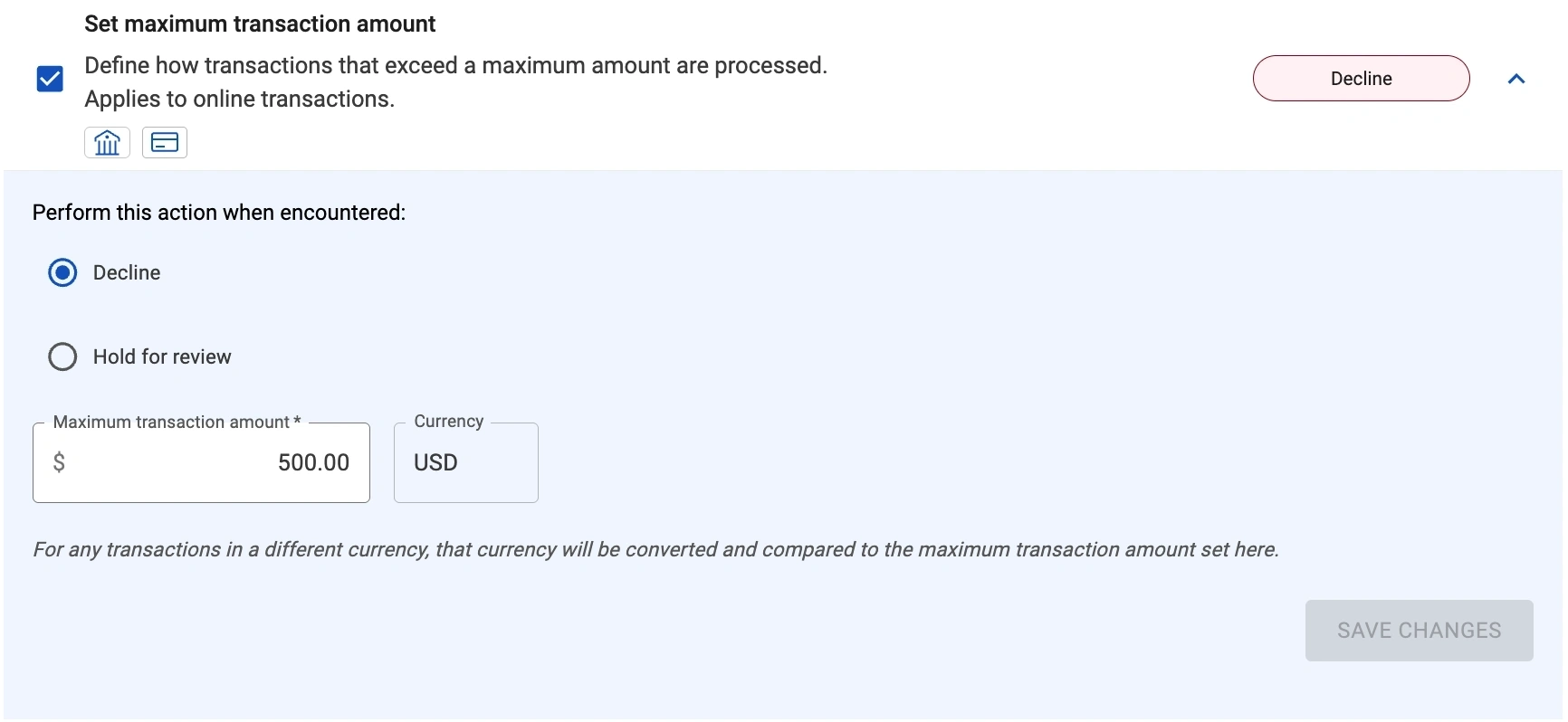Click the italic currency conversion note
The image size is (1568, 722).
click(x=655, y=550)
